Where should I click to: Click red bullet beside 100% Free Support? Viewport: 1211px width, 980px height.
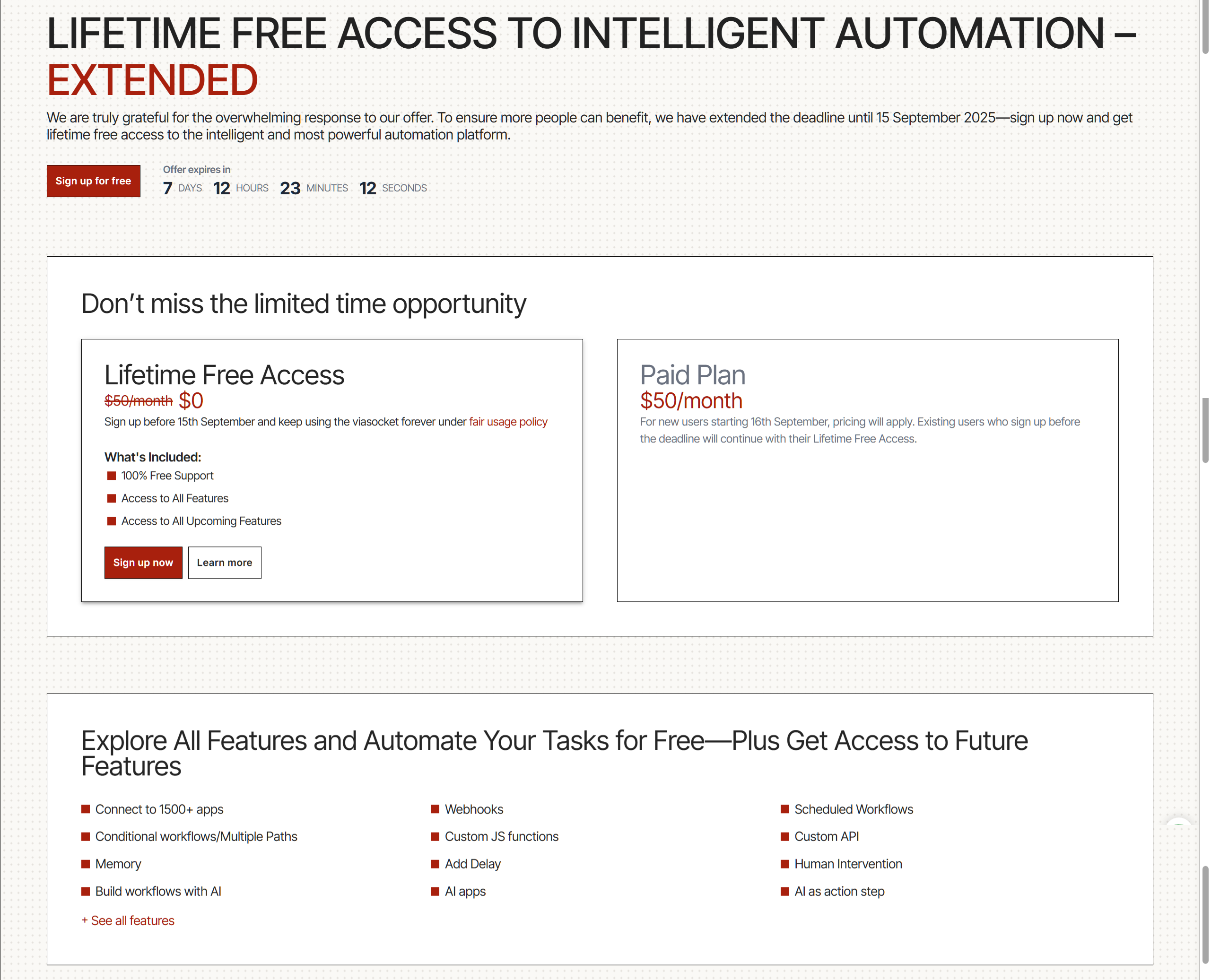click(x=111, y=476)
